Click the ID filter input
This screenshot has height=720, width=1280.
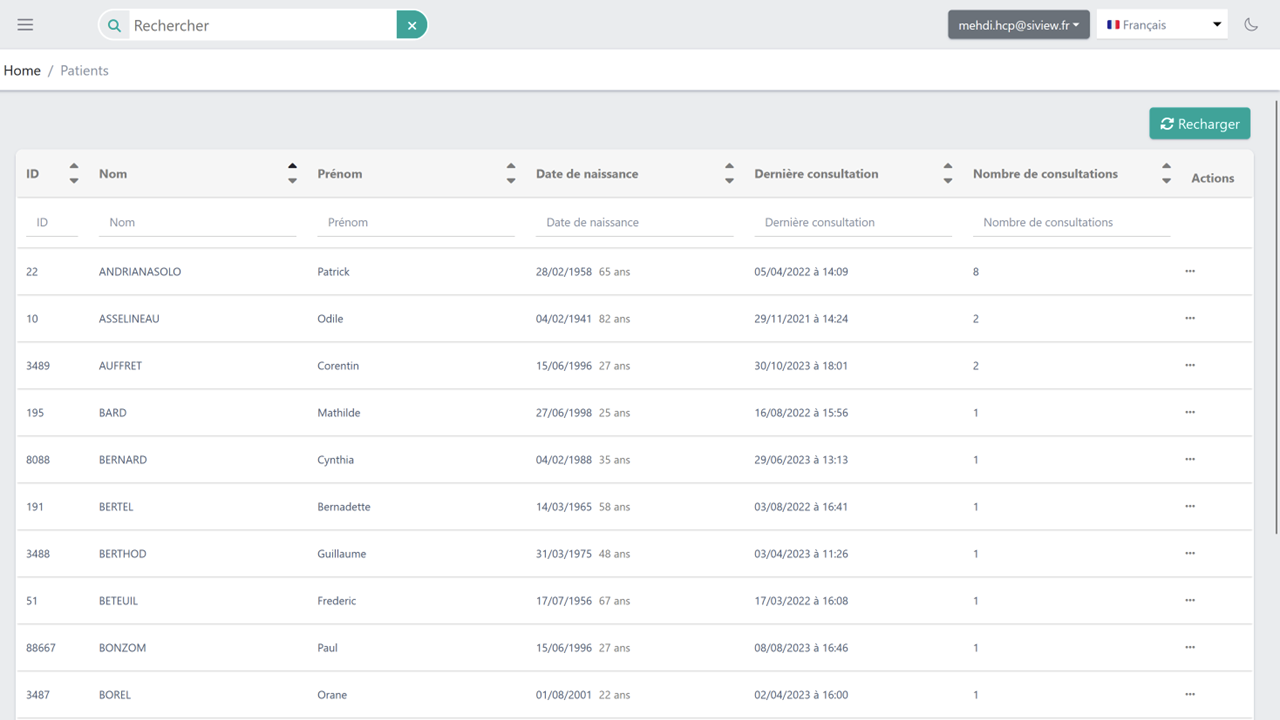(x=52, y=222)
